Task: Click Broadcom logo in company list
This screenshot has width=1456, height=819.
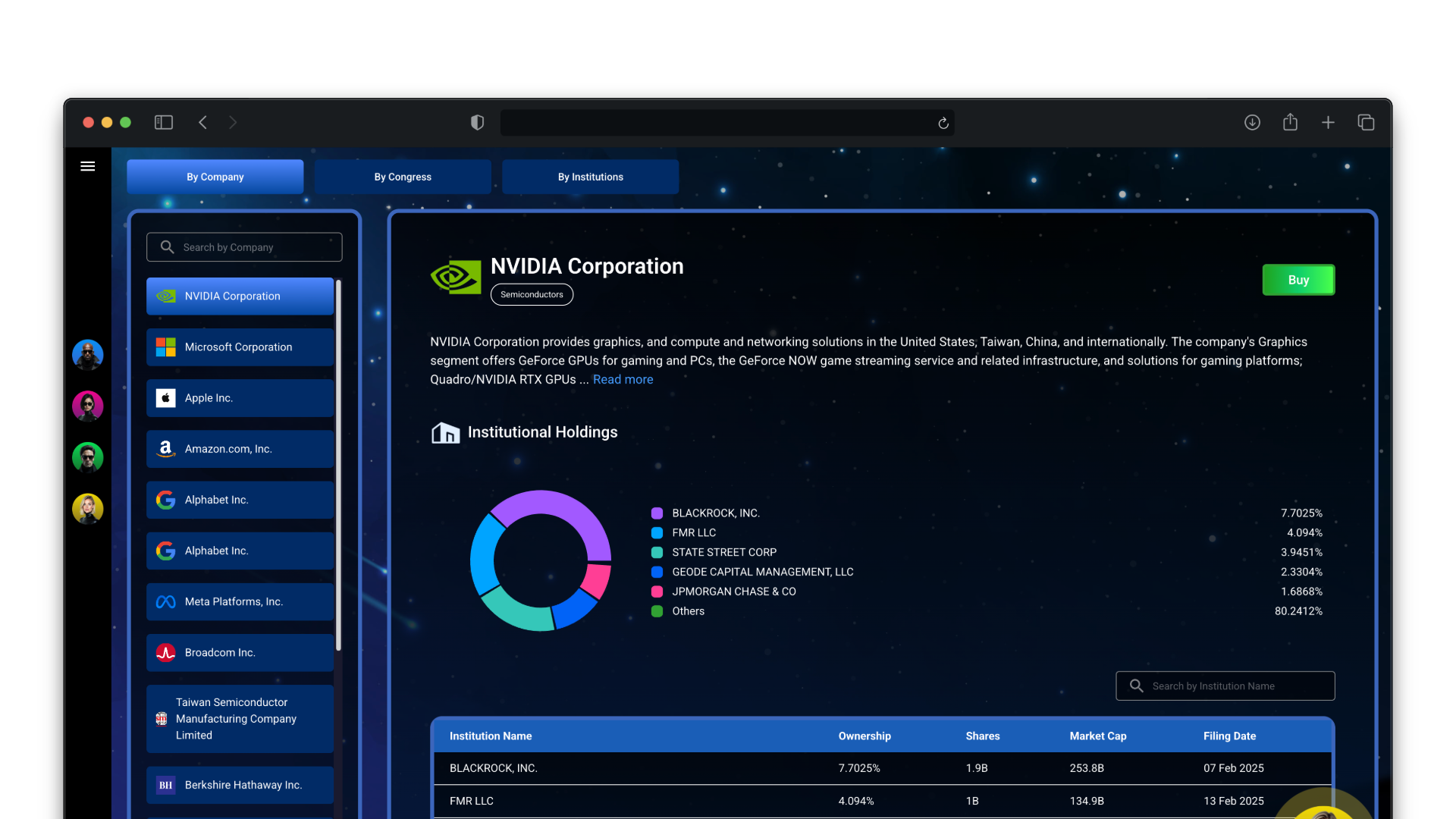Action: 166,652
